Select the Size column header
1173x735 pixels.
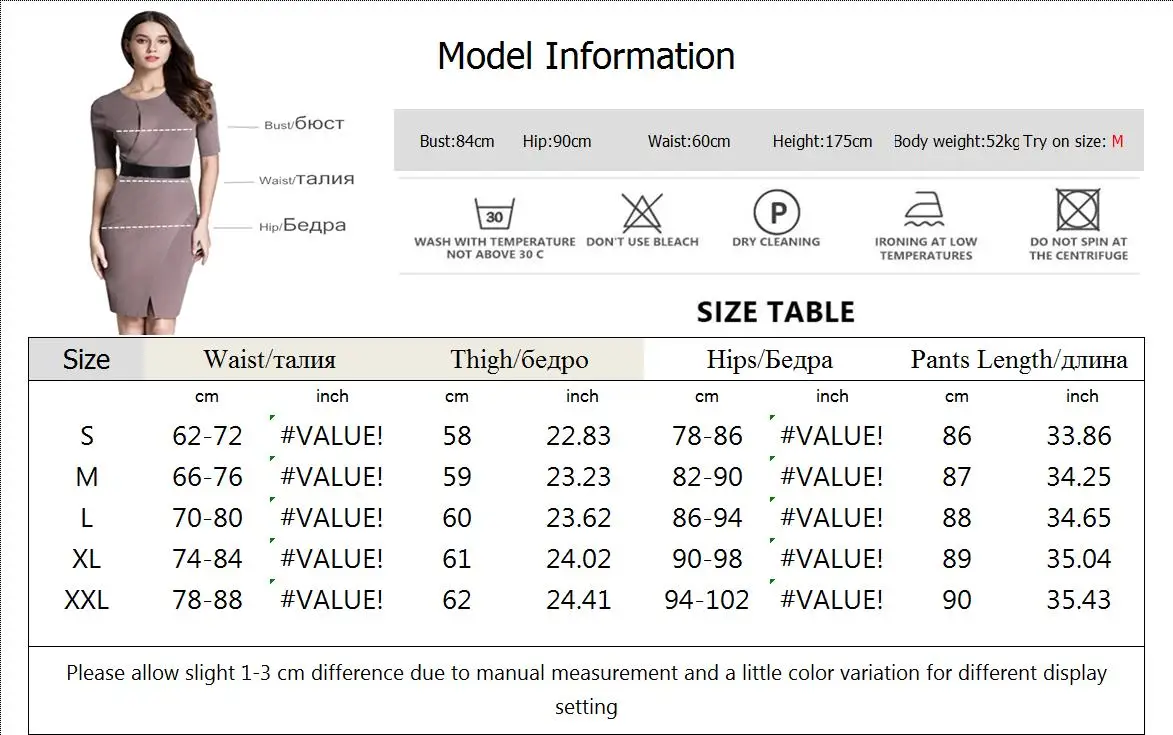pos(86,360)
